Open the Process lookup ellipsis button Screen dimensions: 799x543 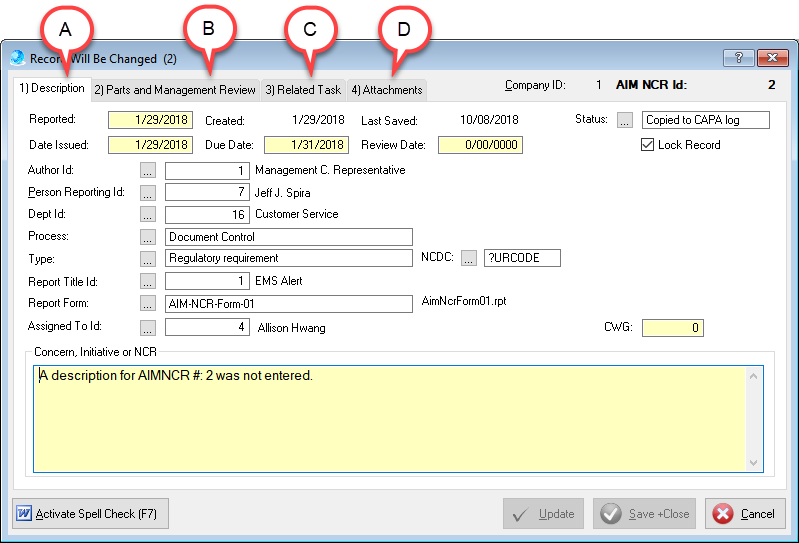[x=148, y=237]
